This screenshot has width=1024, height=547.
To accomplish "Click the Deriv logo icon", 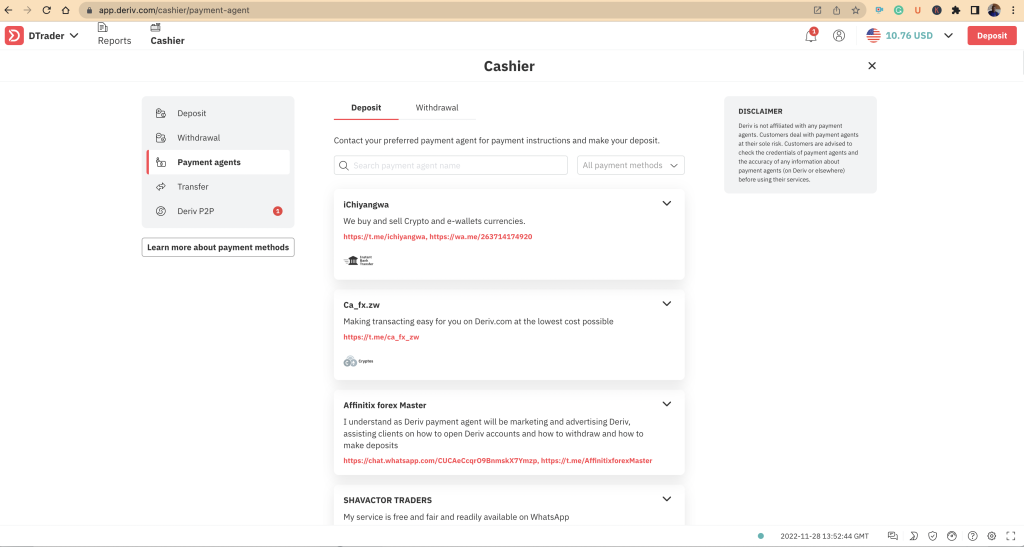I will [x=14, y=36].
